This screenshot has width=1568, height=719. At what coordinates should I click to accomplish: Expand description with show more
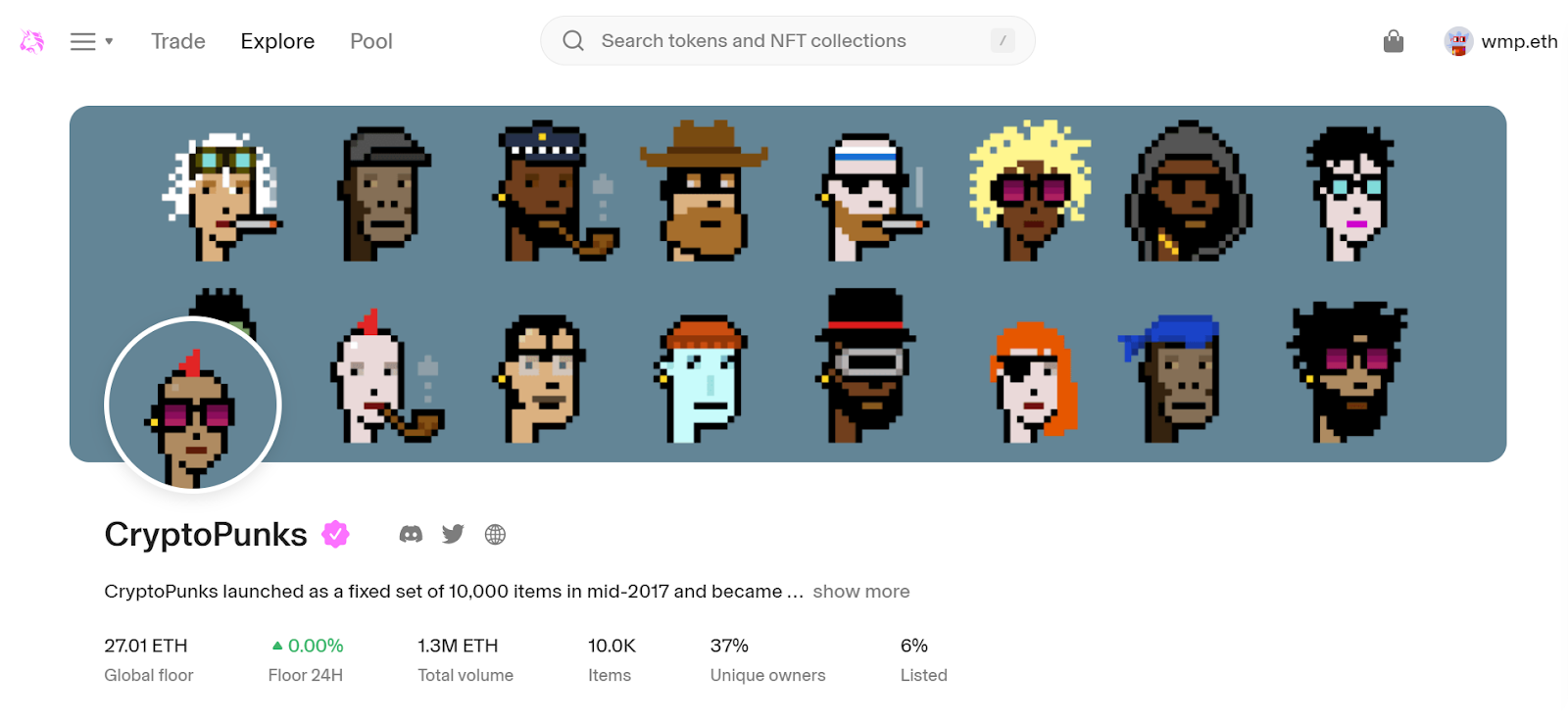860,591
